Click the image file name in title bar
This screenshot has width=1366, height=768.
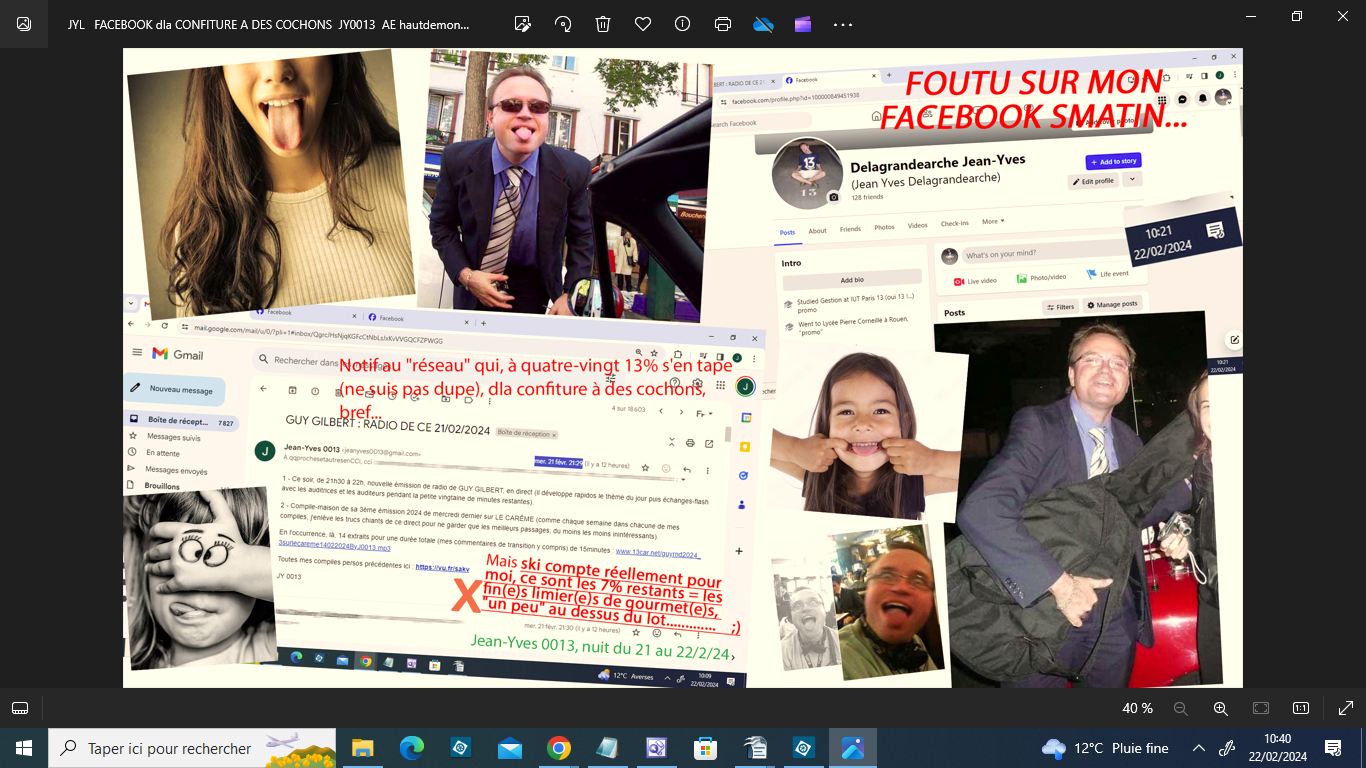click(x=268, y=24)
